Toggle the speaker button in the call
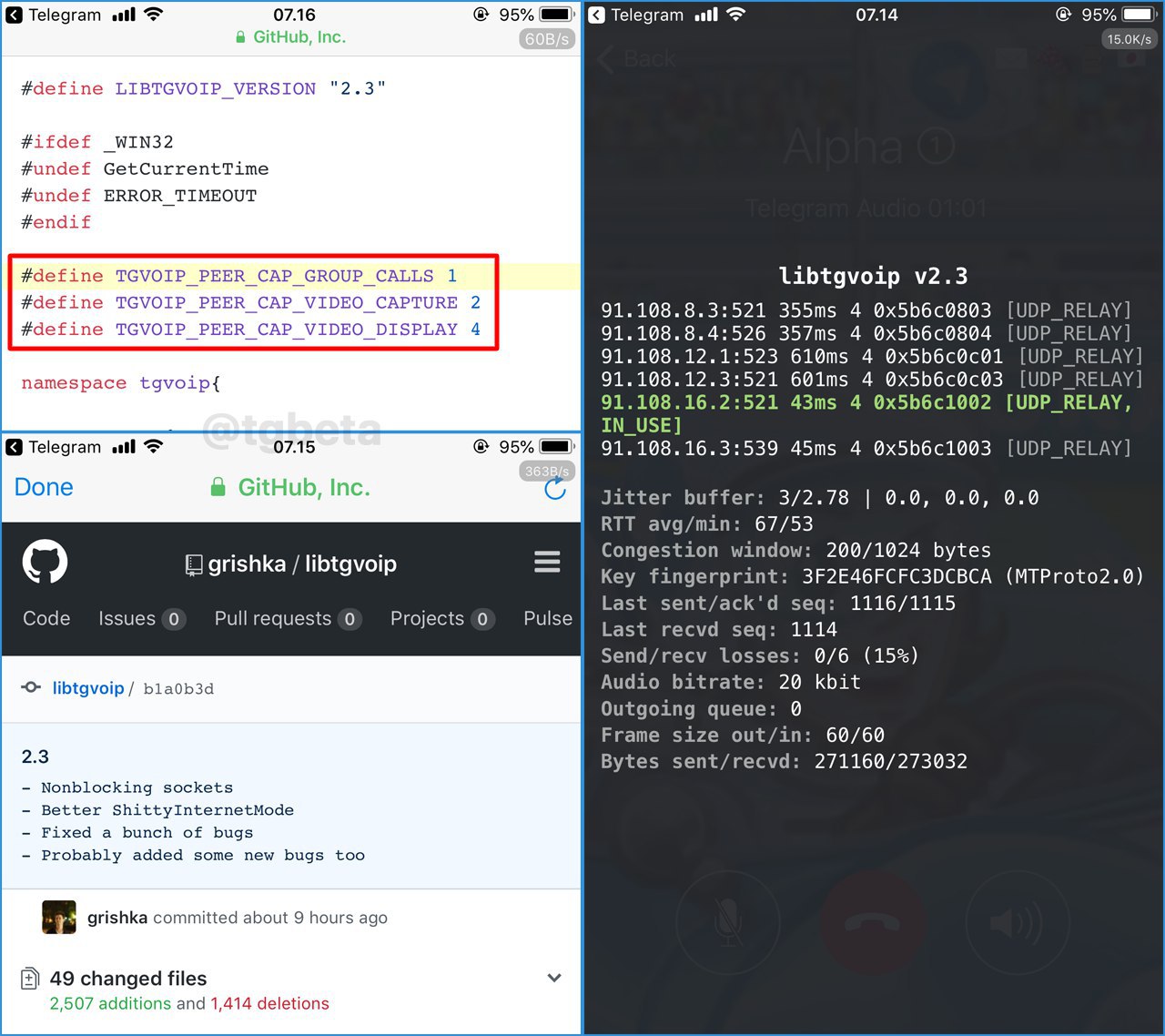This screenshot has height=1036, width=1165. 1016,923
